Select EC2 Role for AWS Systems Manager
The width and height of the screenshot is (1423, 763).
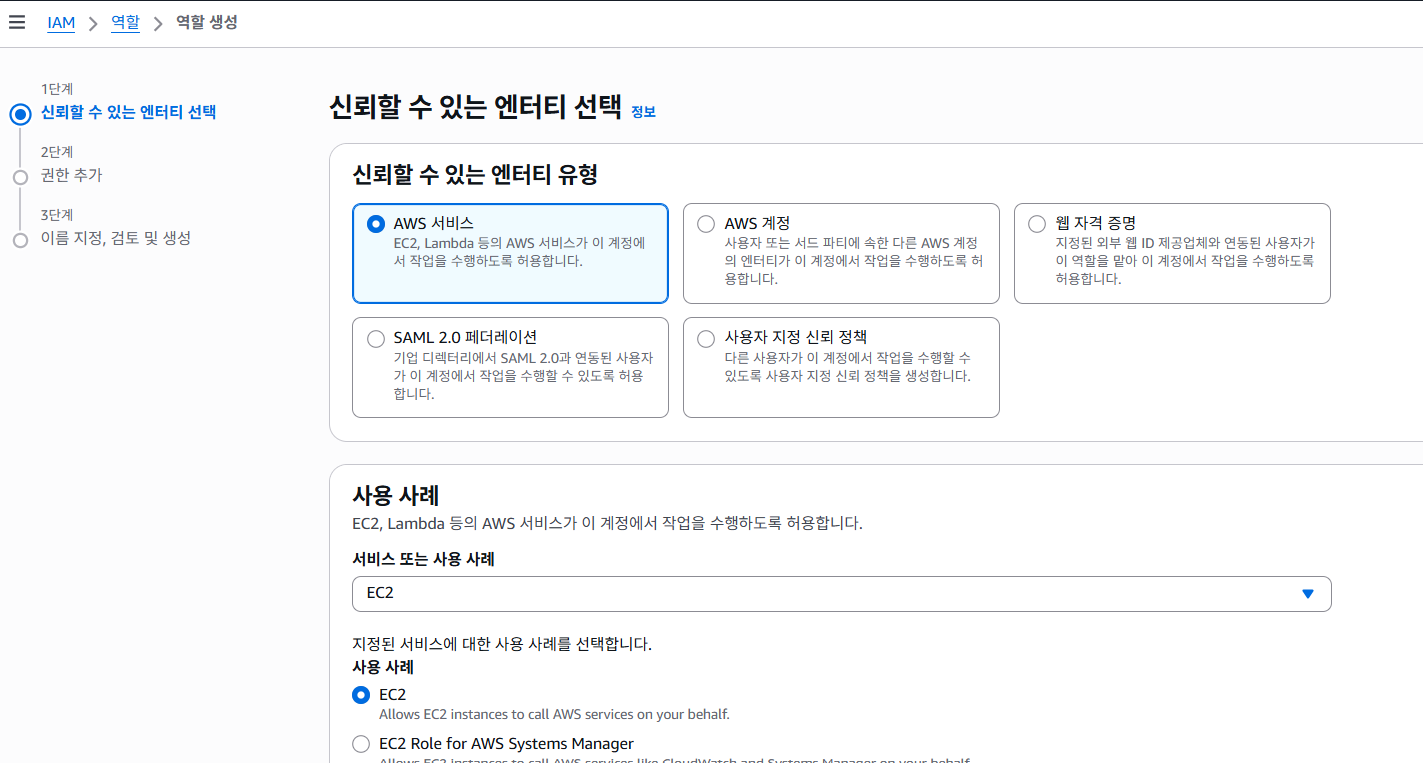point(361,744)
